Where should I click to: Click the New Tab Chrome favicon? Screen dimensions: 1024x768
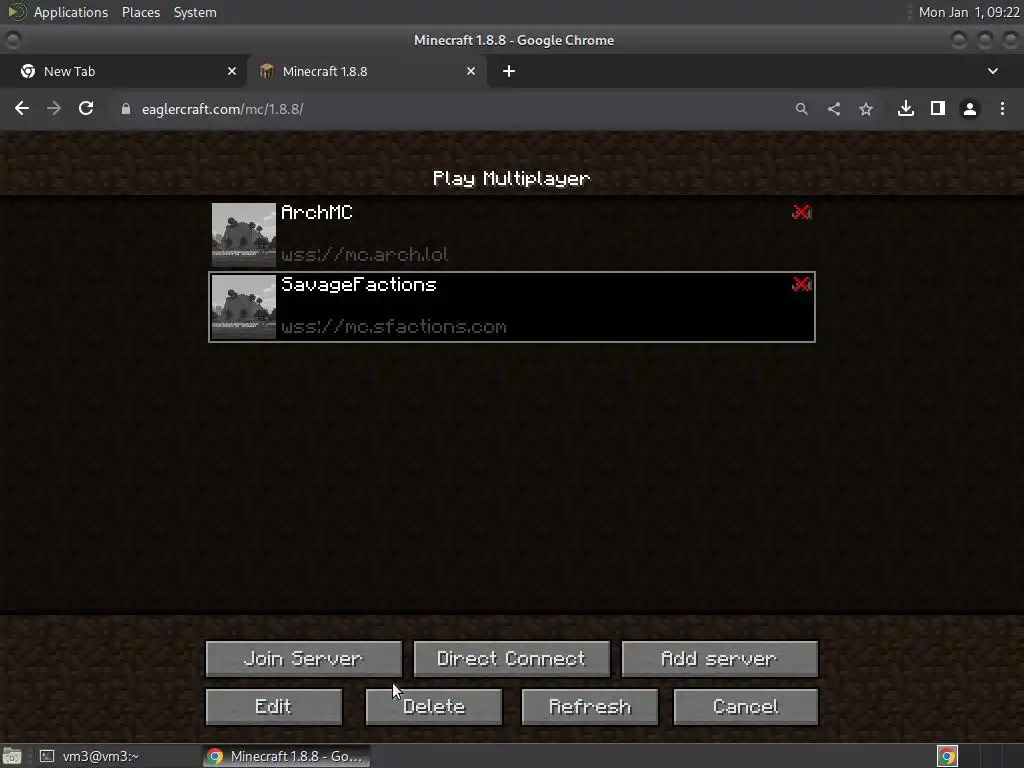[28, 71]
